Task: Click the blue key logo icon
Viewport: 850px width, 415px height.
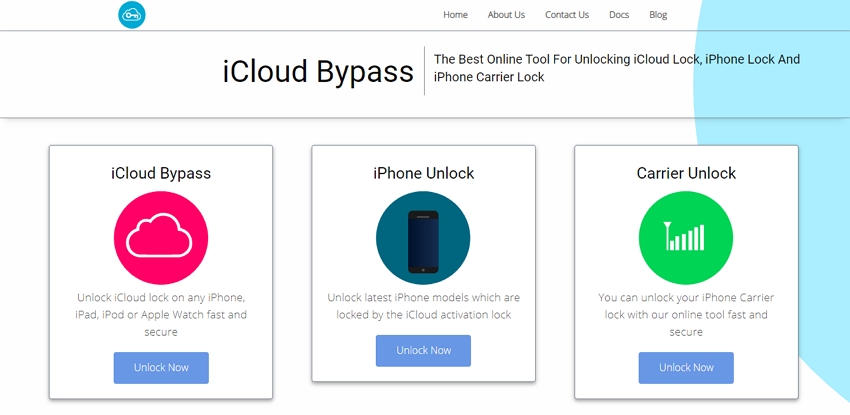Action: coord(131,15)
